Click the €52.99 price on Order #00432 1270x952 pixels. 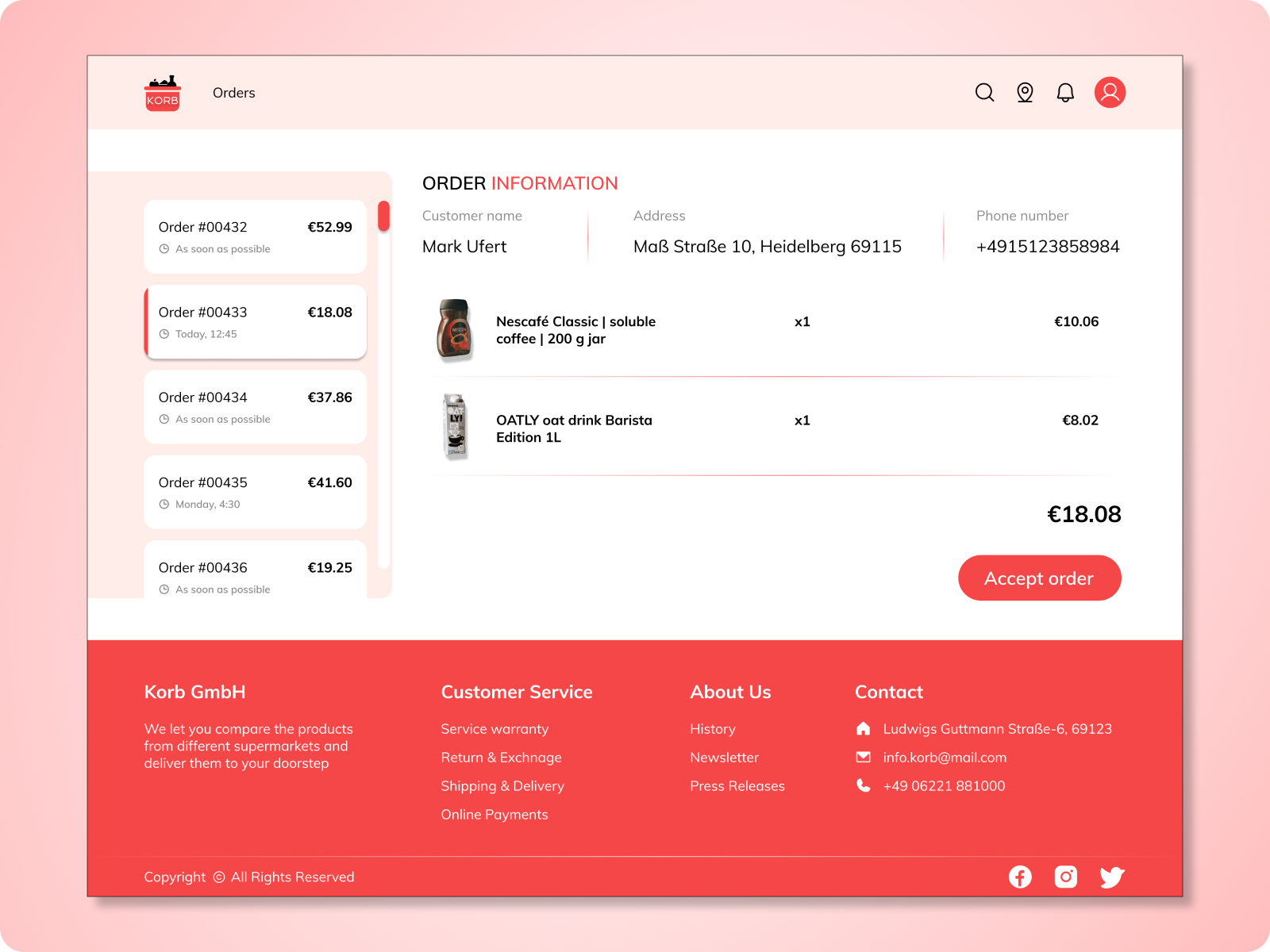330,227
